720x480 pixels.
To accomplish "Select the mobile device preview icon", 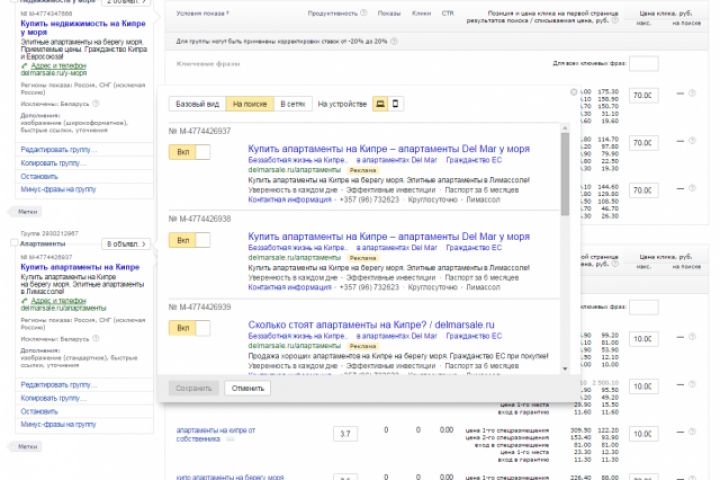I will (395, 104).
